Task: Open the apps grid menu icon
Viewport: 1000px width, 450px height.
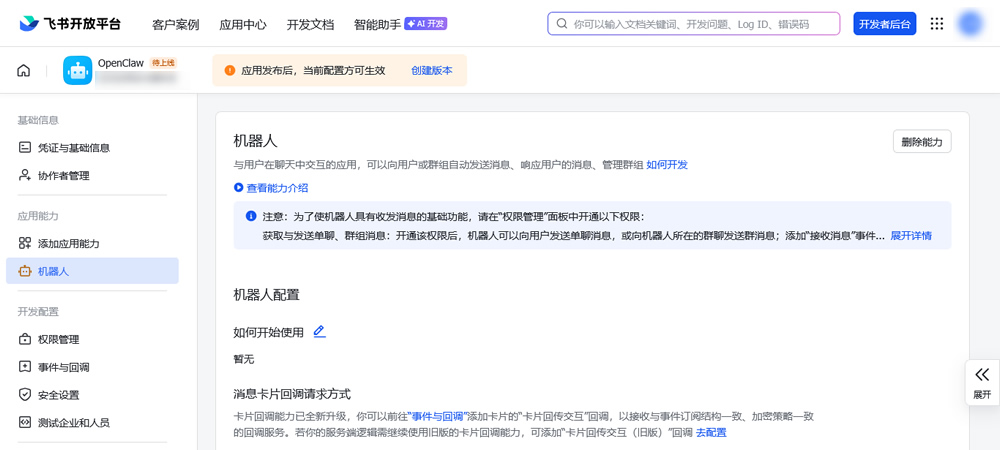Action: tap(937, 24)
